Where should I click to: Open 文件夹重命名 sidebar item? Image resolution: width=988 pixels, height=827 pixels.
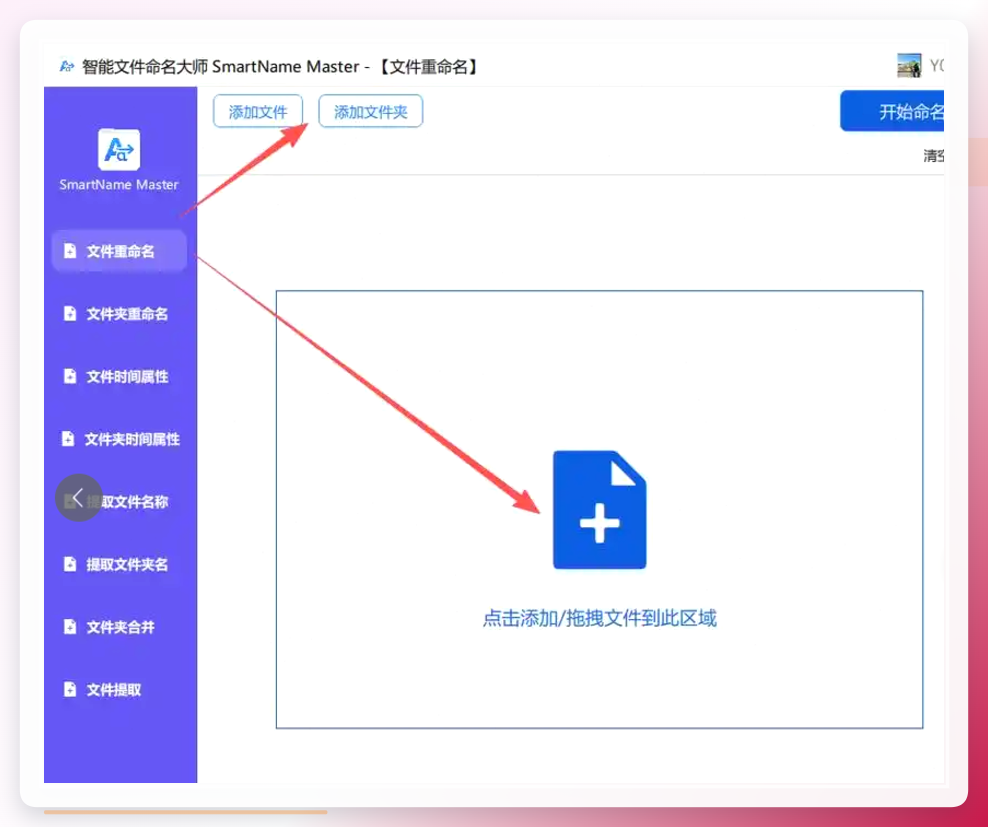[x=119, y=314]
